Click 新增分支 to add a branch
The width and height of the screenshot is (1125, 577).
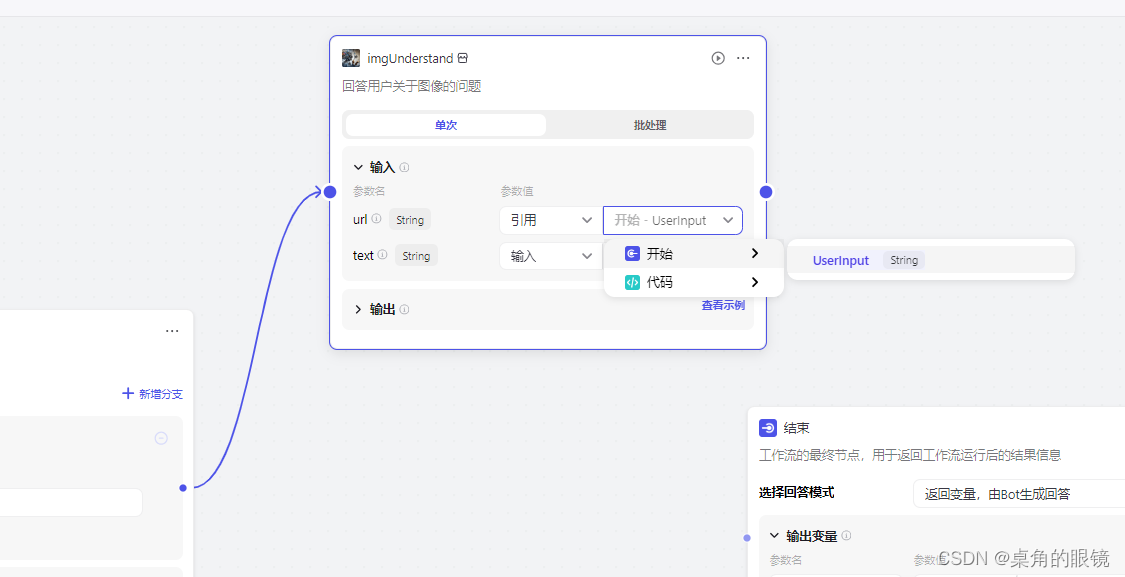click(x=152, y=393)
